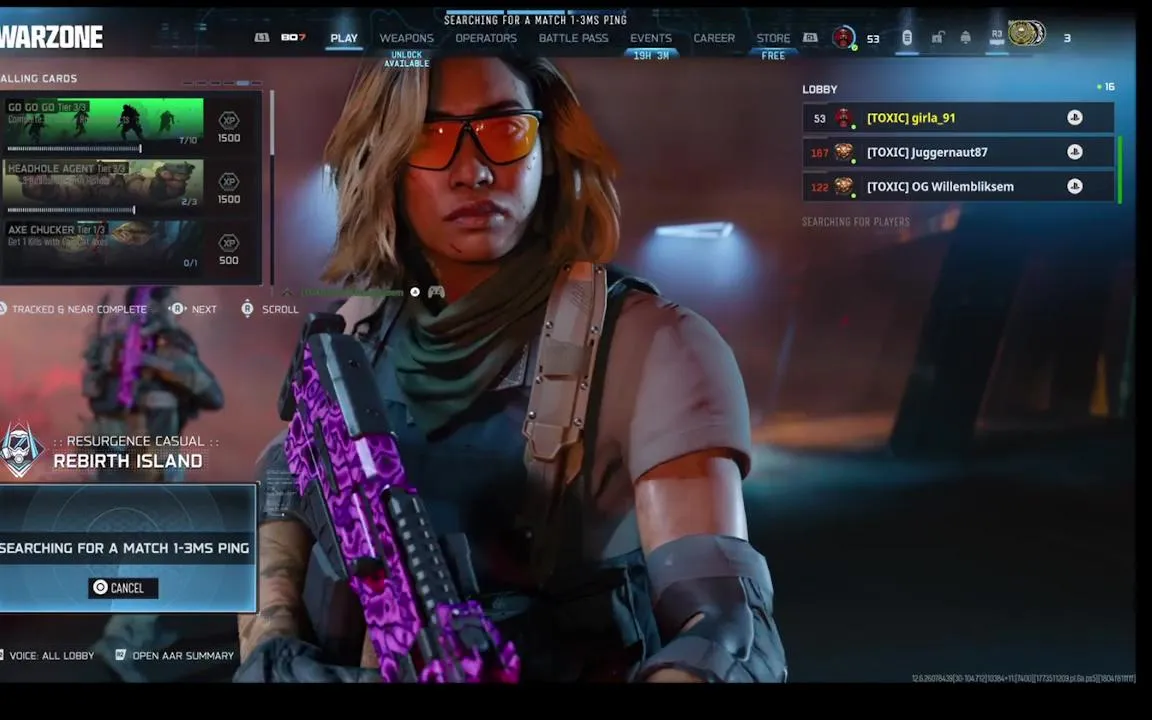Click the NEXT challenge page prompt

click(x=193, y=309)
